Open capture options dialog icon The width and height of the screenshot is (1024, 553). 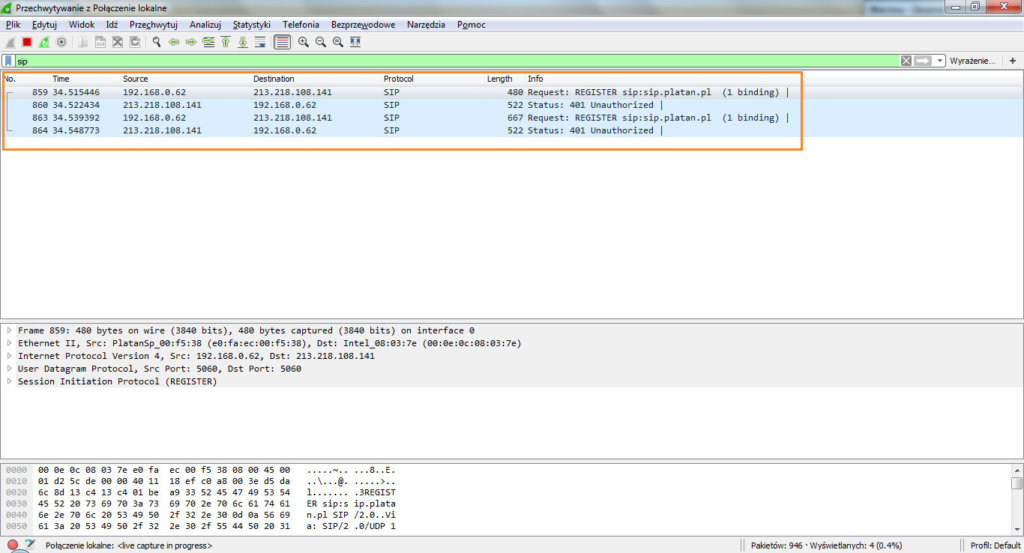click(x=61, y=42)
